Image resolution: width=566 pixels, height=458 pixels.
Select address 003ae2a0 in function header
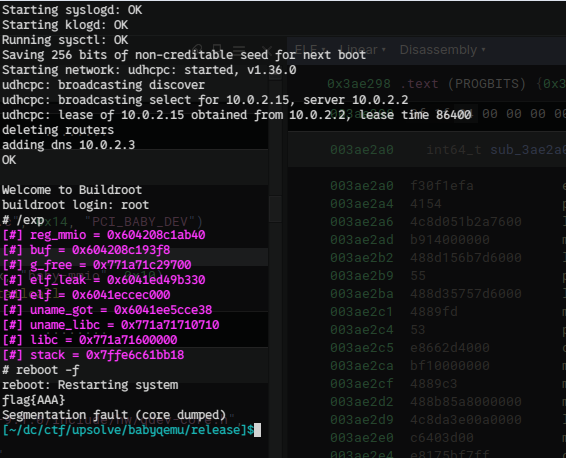click(x=362, y=149)
